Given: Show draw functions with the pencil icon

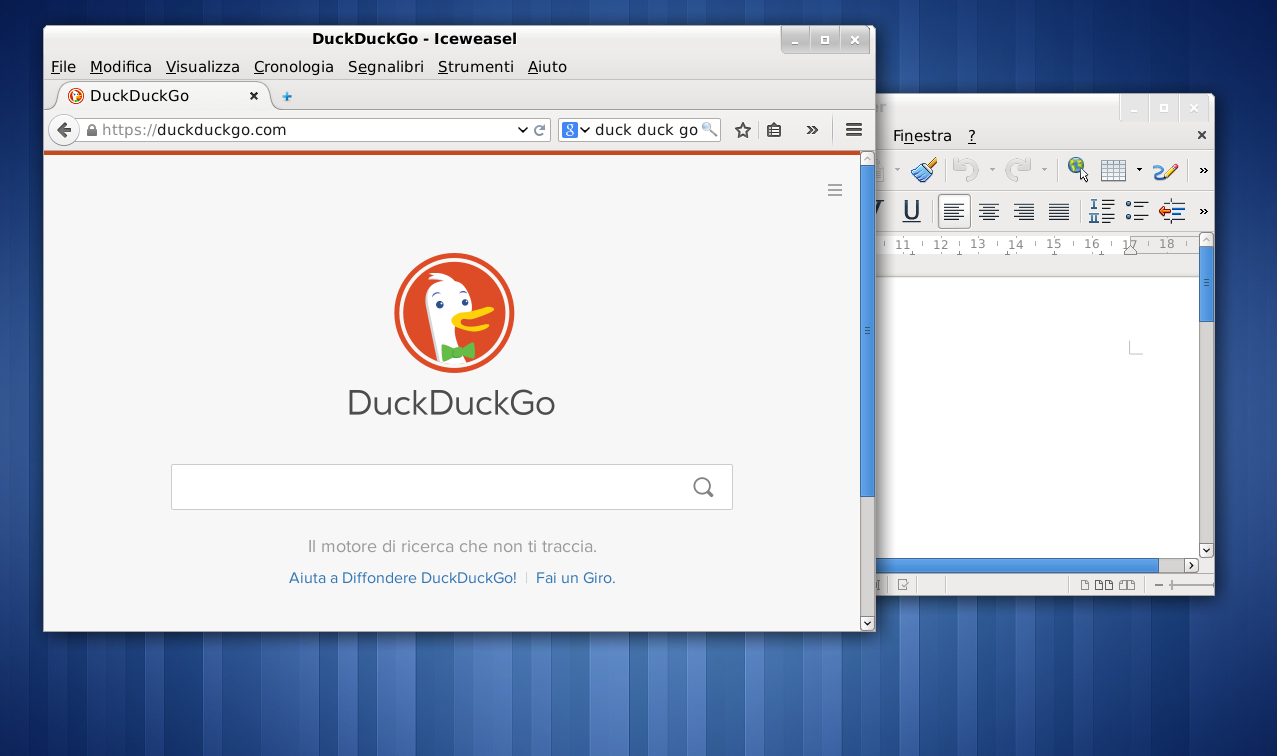Looking at the screenshot, I should click(1165, 170).
